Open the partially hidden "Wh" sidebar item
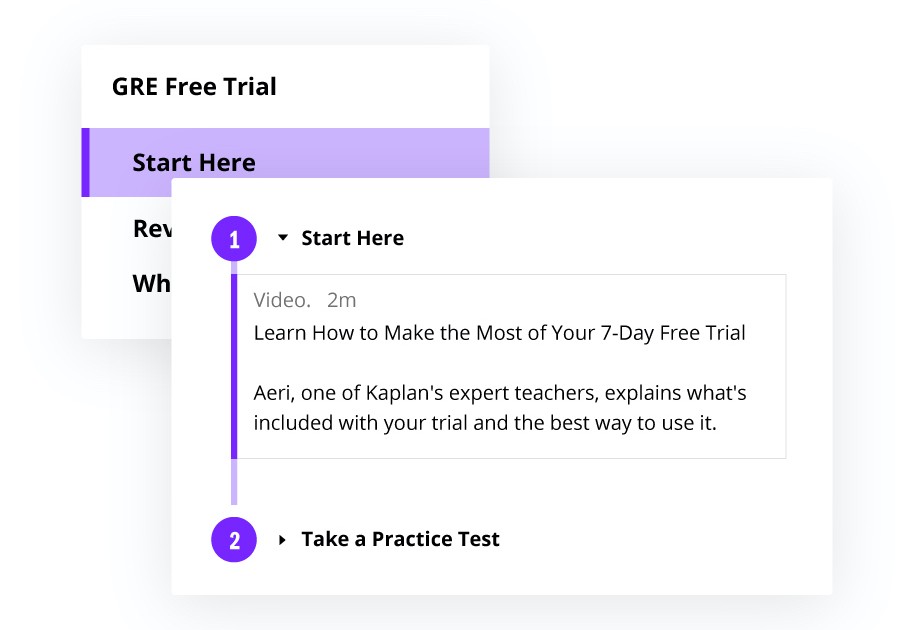Image resolution: width=911 pixels, height=630 pixels. point(151,283)
